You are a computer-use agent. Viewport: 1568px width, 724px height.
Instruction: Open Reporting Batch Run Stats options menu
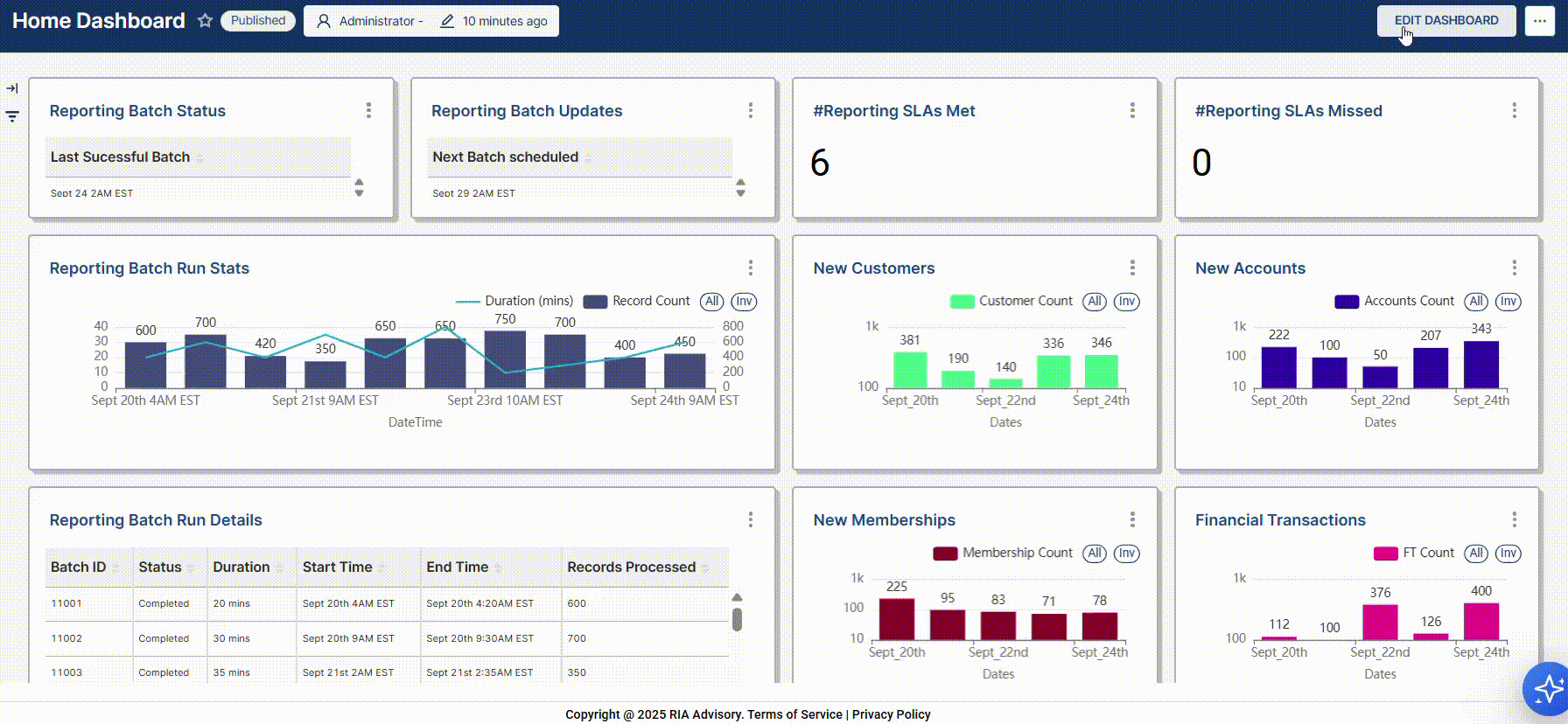pos(750,268)
